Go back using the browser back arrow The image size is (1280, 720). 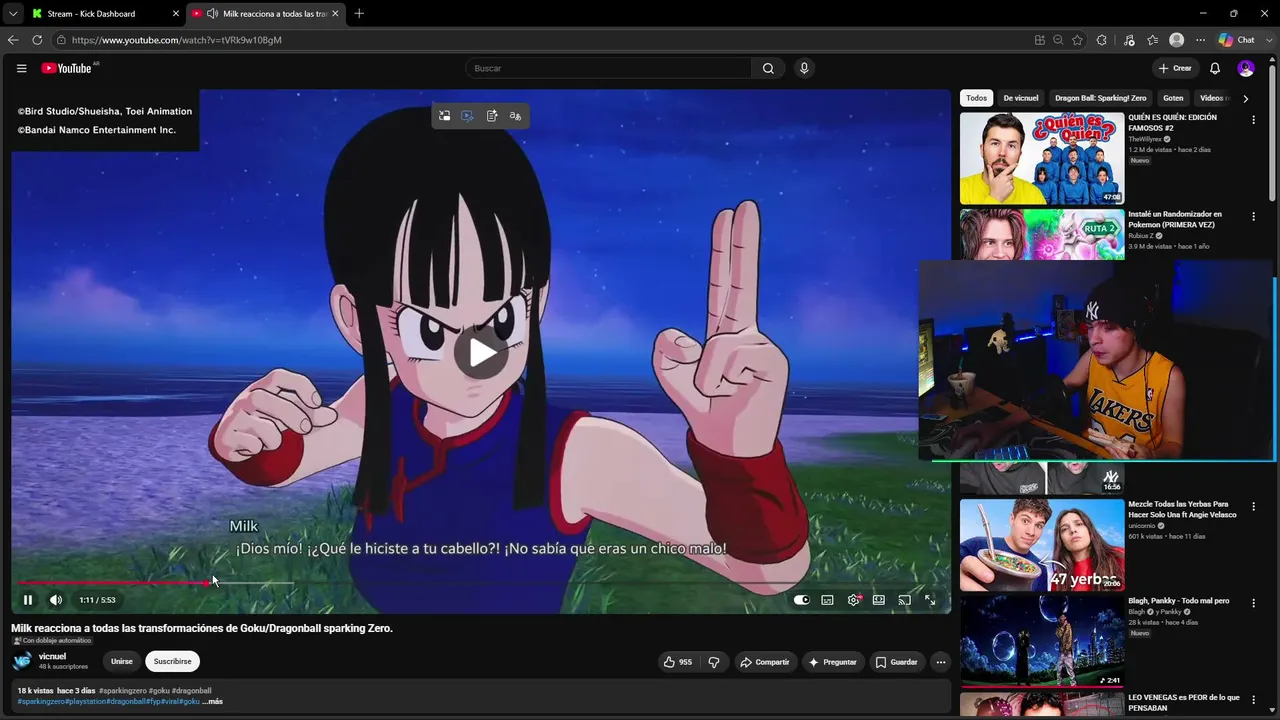(x=13, y=40)
